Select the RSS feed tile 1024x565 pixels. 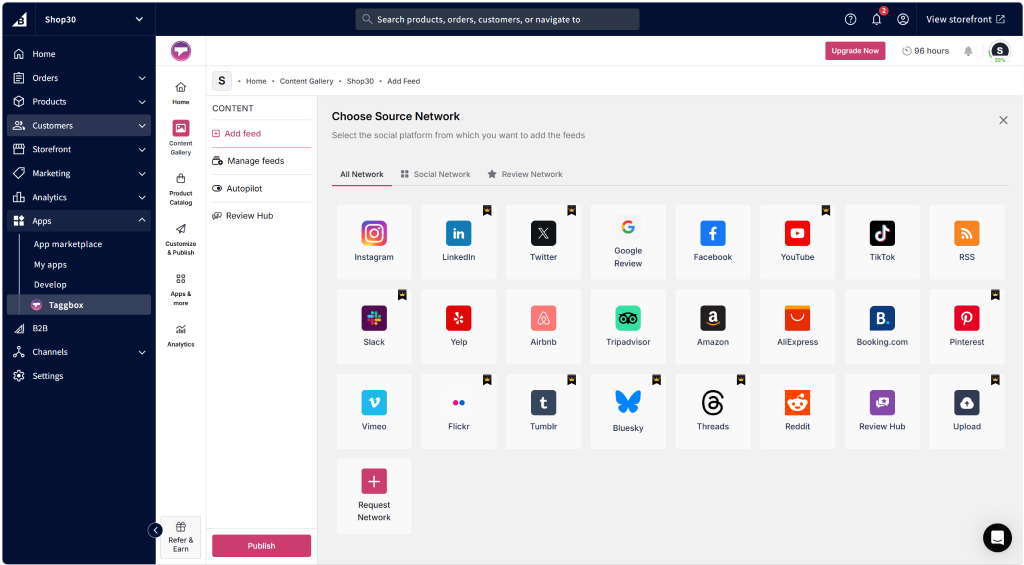(967, 242)
